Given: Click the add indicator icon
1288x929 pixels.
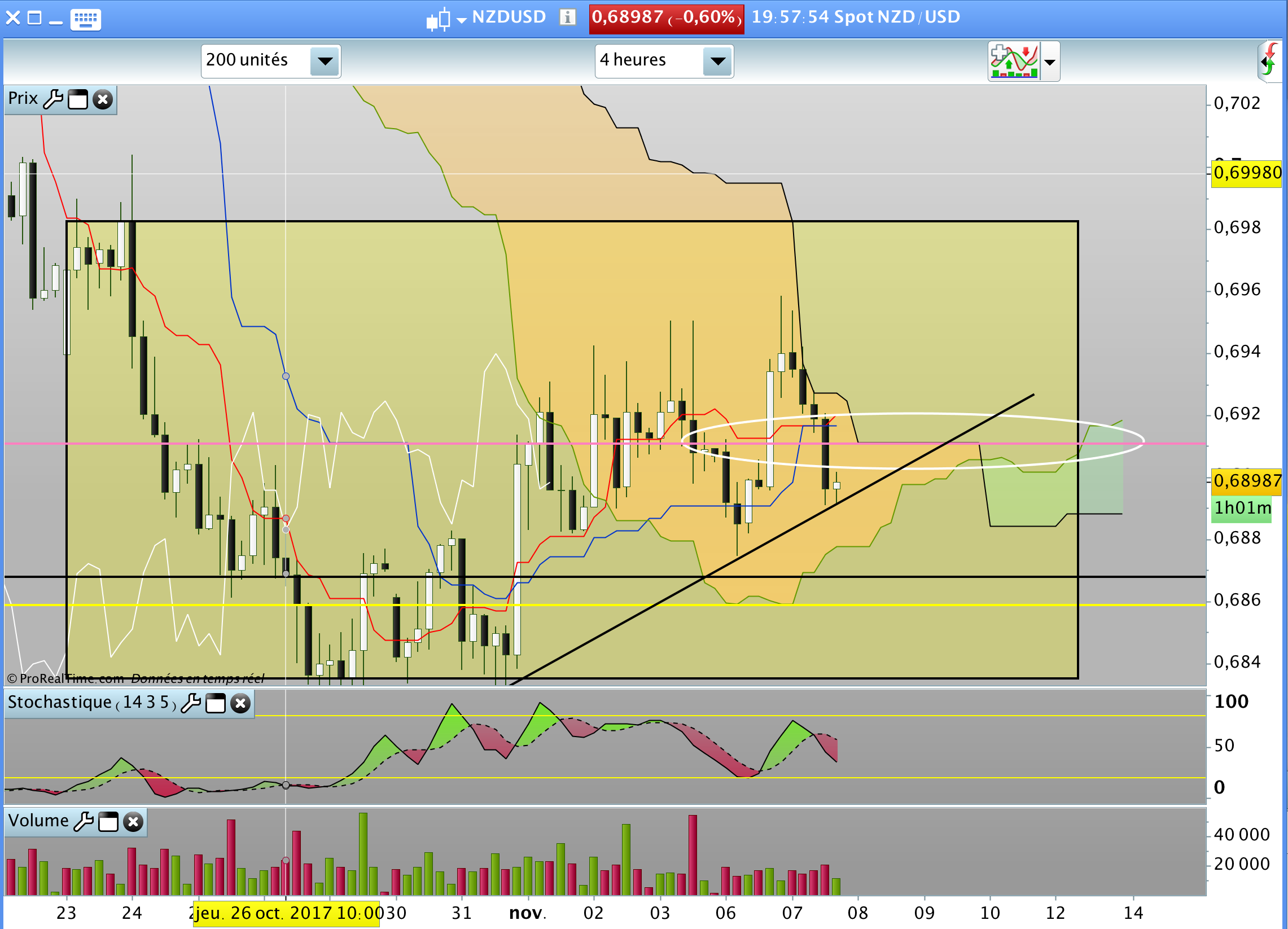Looking at the screenshot, I should [x=1014, y=62].
